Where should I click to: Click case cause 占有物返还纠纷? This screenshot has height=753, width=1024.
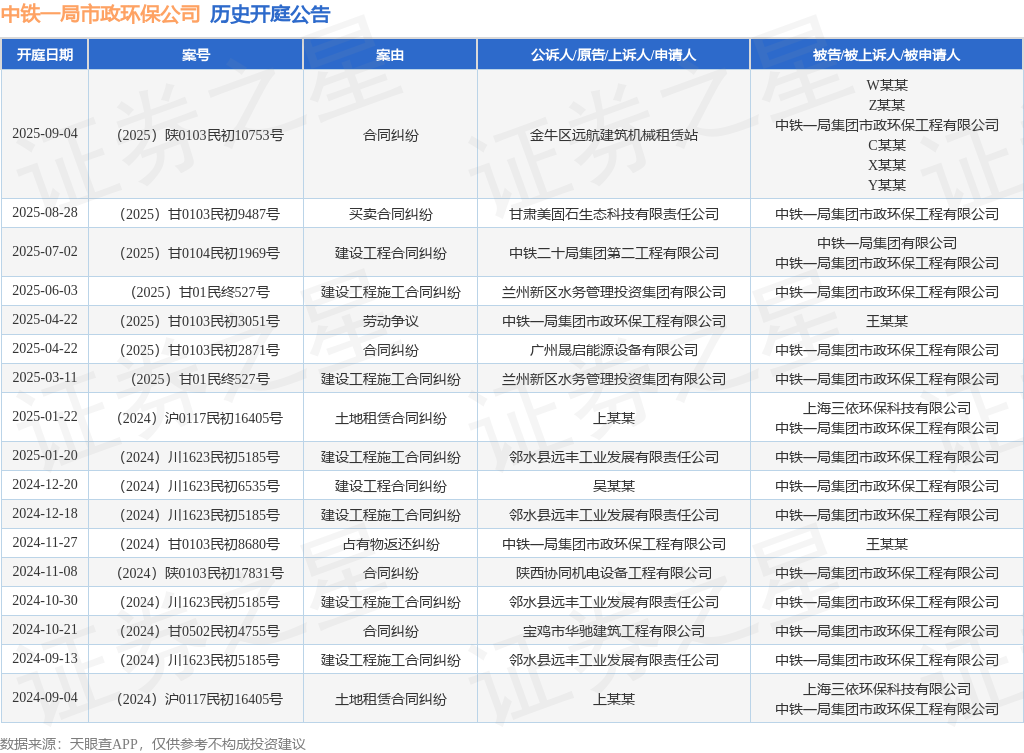tap(391, 545)
